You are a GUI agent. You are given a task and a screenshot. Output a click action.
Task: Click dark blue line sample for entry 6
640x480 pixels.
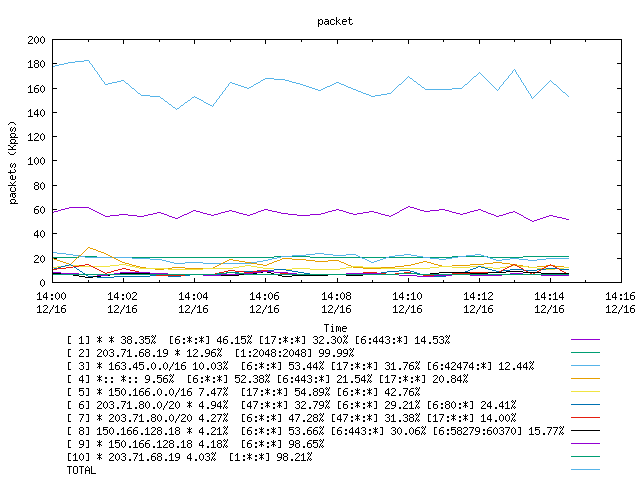[585, 405]
